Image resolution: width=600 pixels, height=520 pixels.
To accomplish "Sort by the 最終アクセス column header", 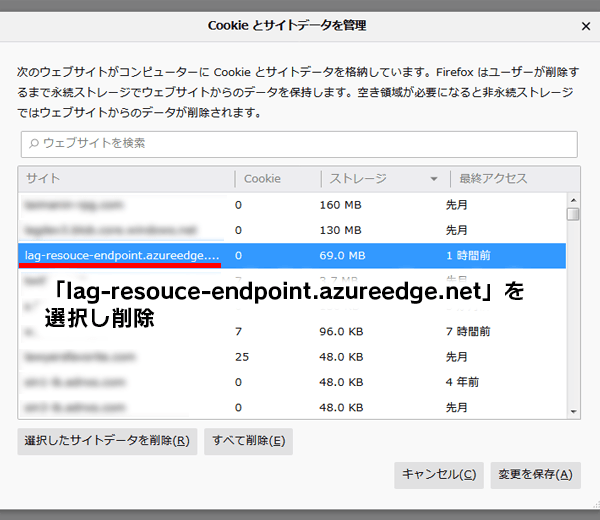I will [515, 179].
